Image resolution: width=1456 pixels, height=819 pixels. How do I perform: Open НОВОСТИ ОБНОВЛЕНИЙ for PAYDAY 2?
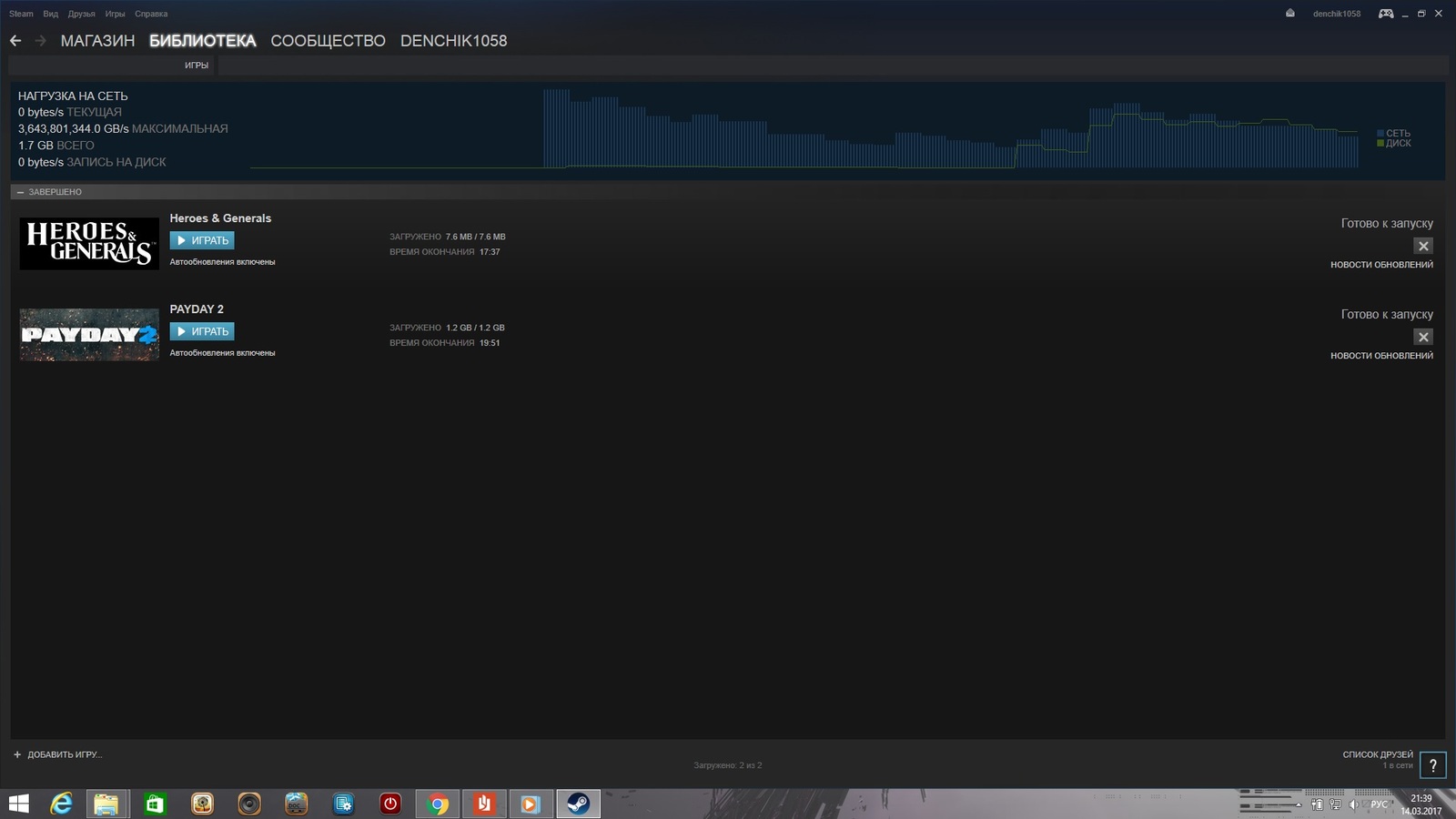(1380, 356)
